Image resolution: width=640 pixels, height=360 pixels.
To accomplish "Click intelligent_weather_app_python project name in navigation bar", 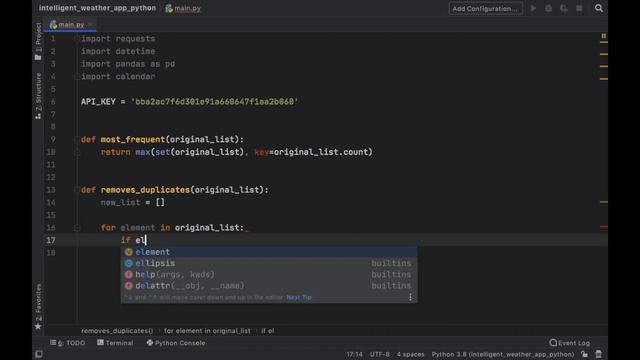I will [98, 8].
